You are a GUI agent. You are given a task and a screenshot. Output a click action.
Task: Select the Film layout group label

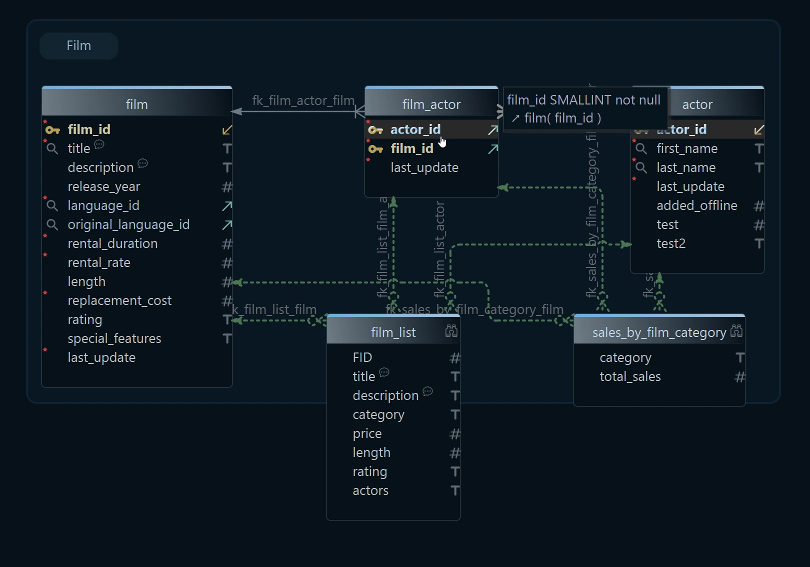coord(79,46)
